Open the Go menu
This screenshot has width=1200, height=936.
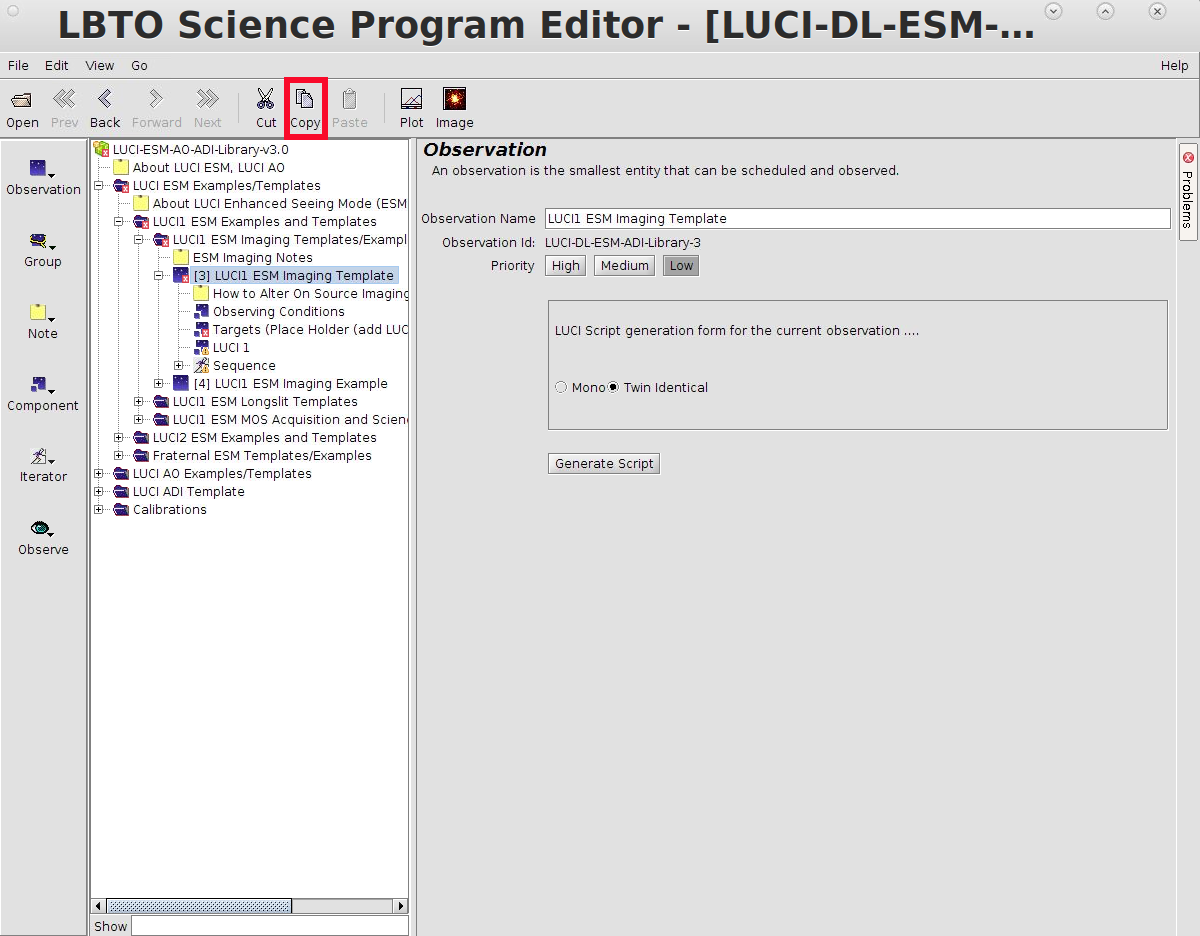tap(139, 65)
